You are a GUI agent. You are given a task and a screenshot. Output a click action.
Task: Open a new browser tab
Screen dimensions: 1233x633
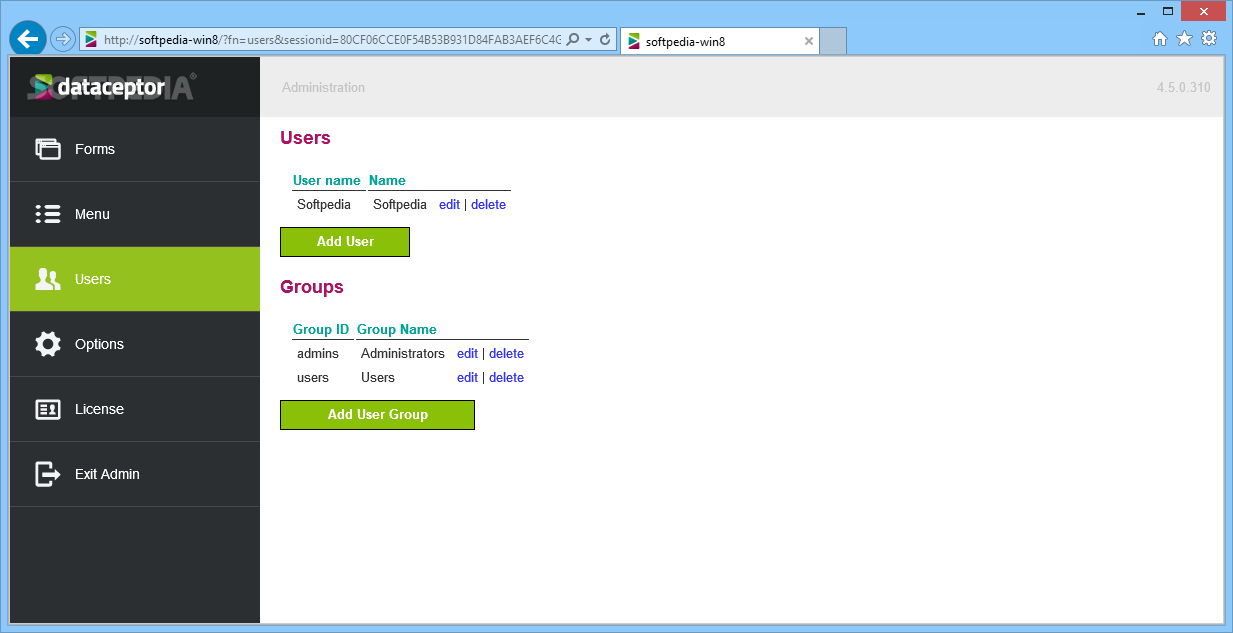tap(834, 41)
